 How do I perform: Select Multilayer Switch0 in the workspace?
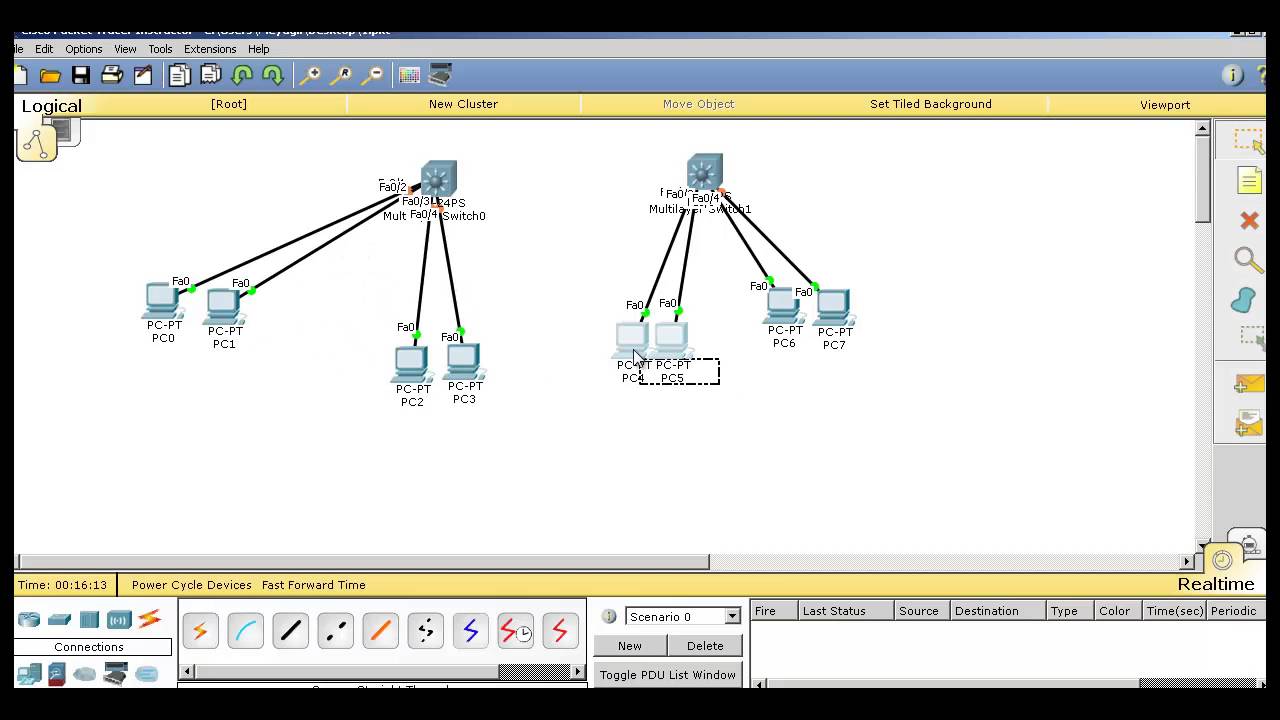click(438, 180)
